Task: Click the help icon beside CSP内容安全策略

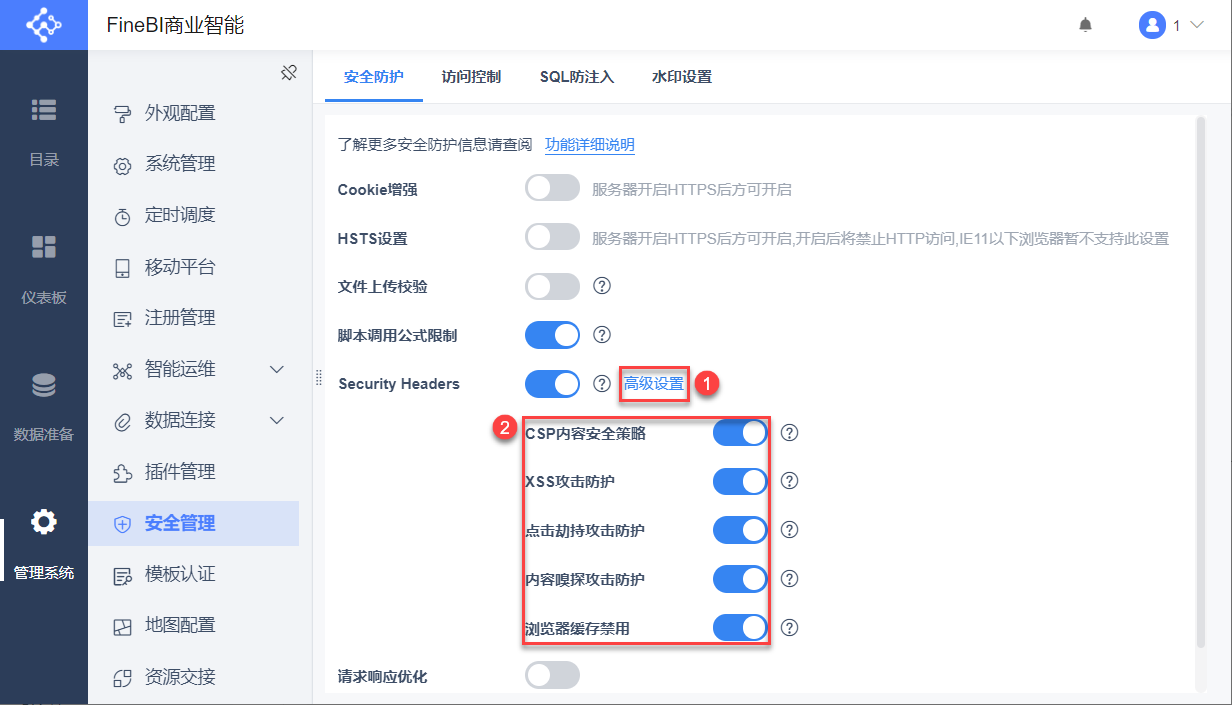Action: [789, 433]
